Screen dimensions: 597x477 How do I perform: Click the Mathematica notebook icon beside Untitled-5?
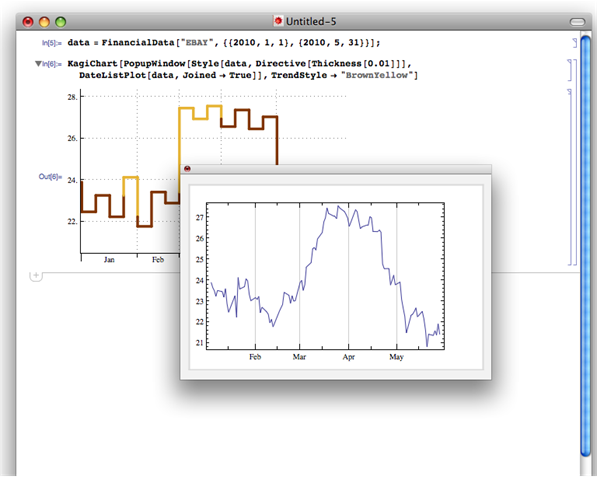click(278, 21)
